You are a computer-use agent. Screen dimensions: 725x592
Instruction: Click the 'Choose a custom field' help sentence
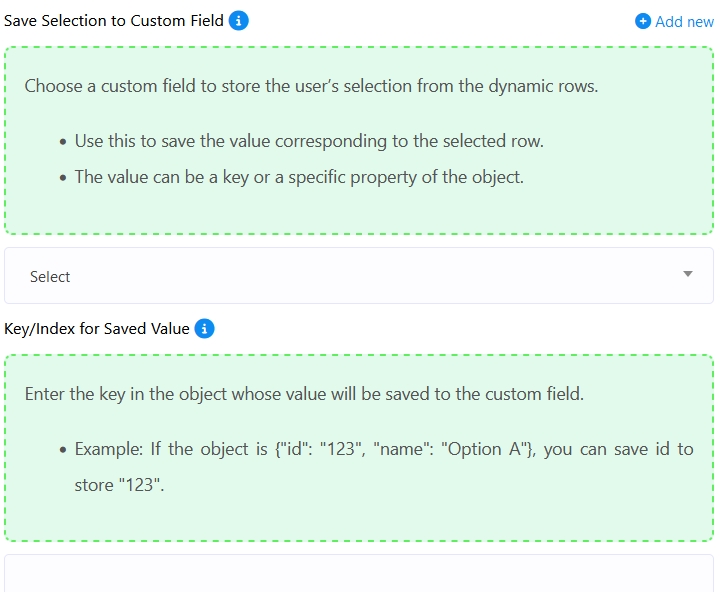pos(311,86)
